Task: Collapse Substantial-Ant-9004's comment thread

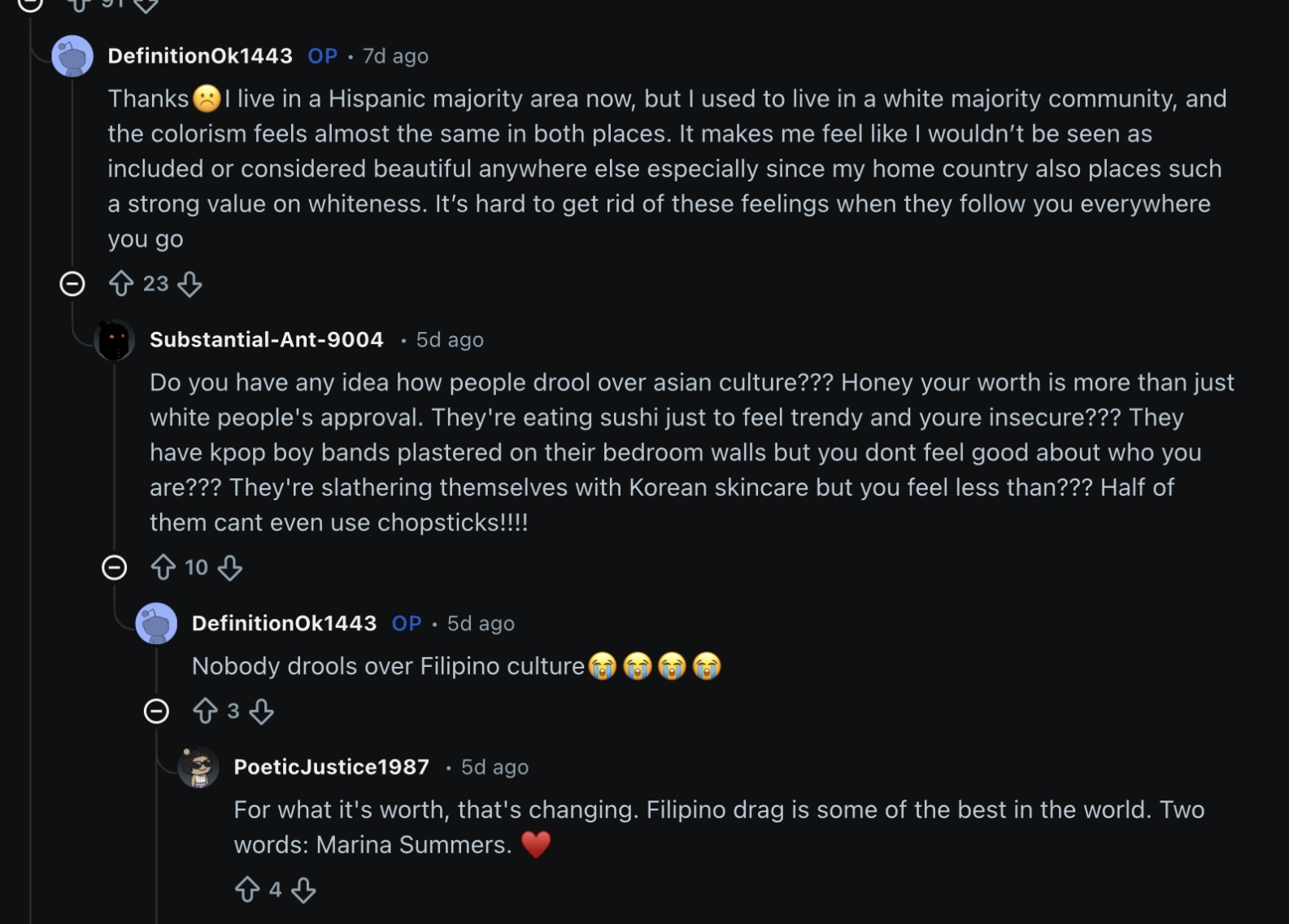Action: tap(115, 568)
